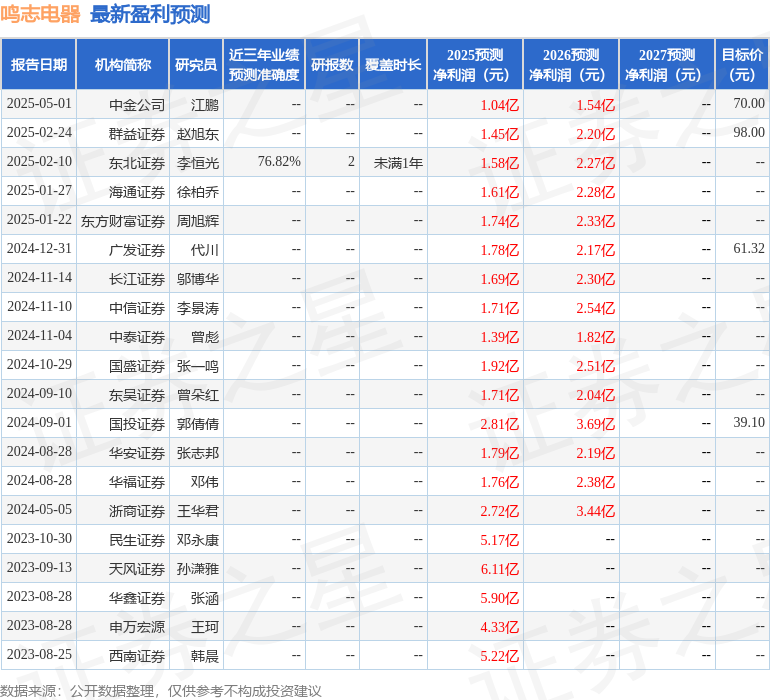Select the 2026预测净利润 column header
Screen dimensions: 770x700
click(571, 64)
